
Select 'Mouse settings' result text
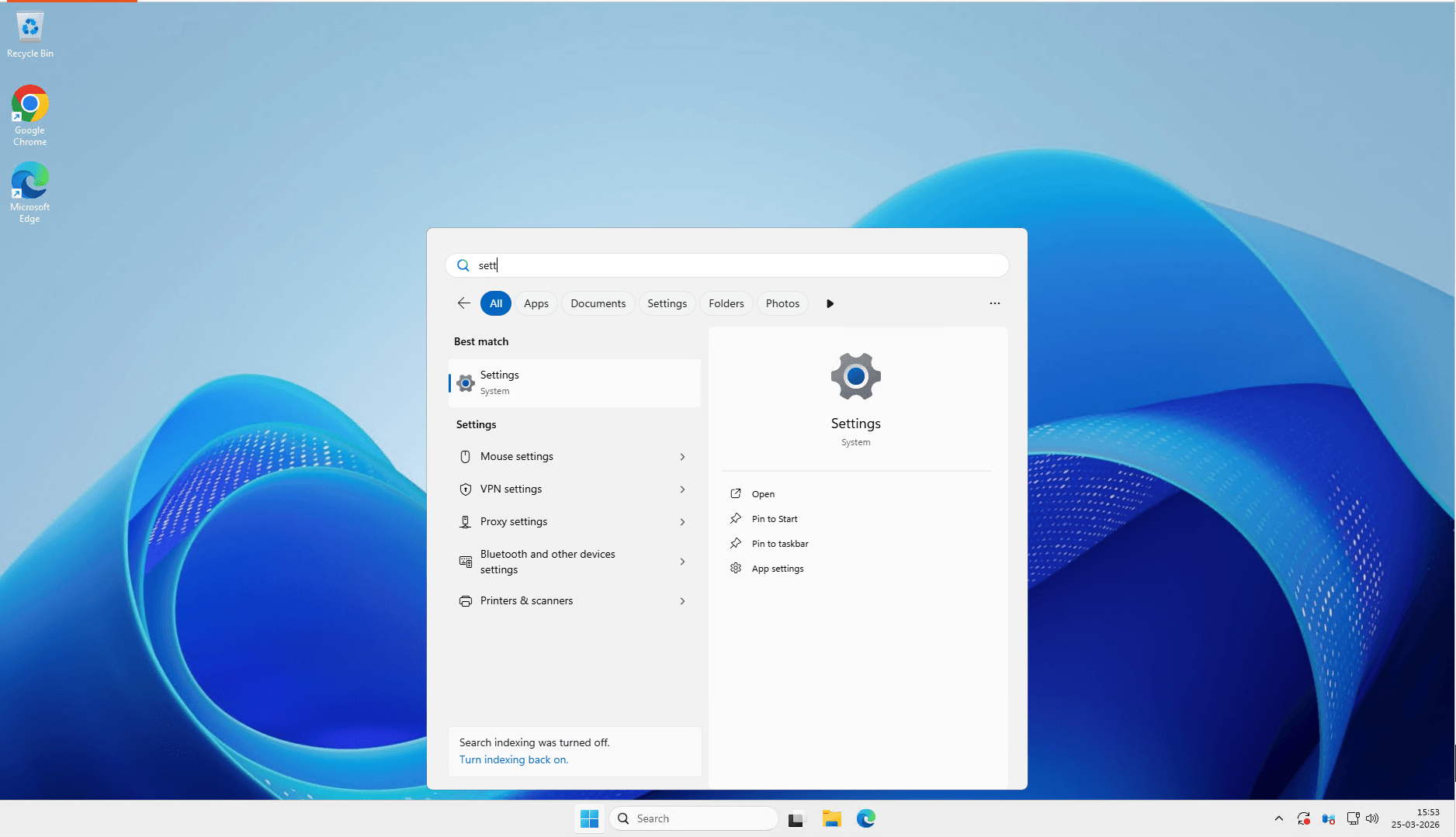tap(517, 456)
